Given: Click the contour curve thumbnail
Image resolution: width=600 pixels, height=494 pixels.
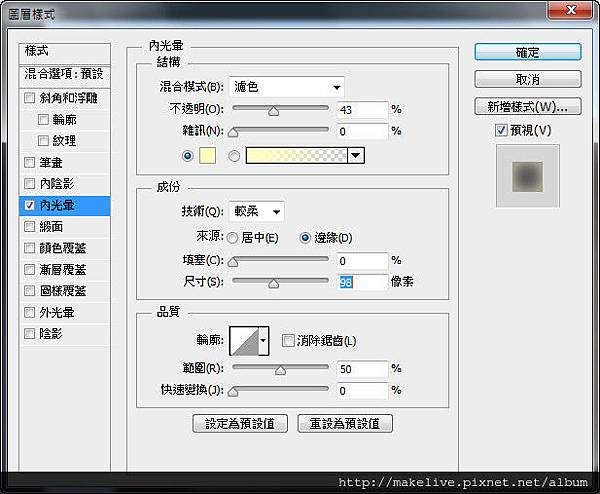Looking at the screenshot, I should click(244, 341).
